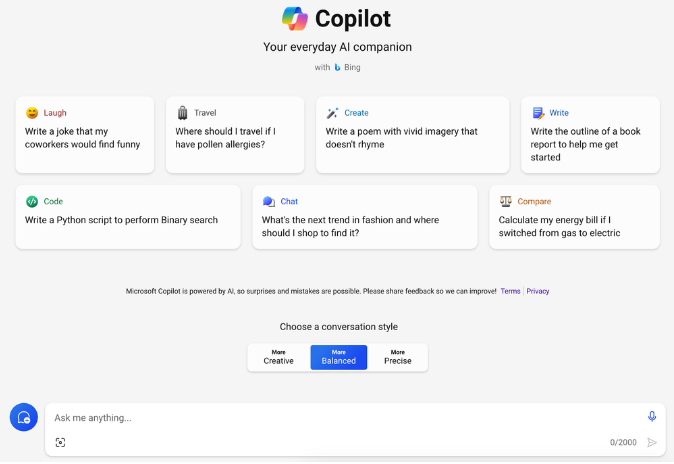Choose the book report outline suggestion
674x464 pixels.
[590, 135]
